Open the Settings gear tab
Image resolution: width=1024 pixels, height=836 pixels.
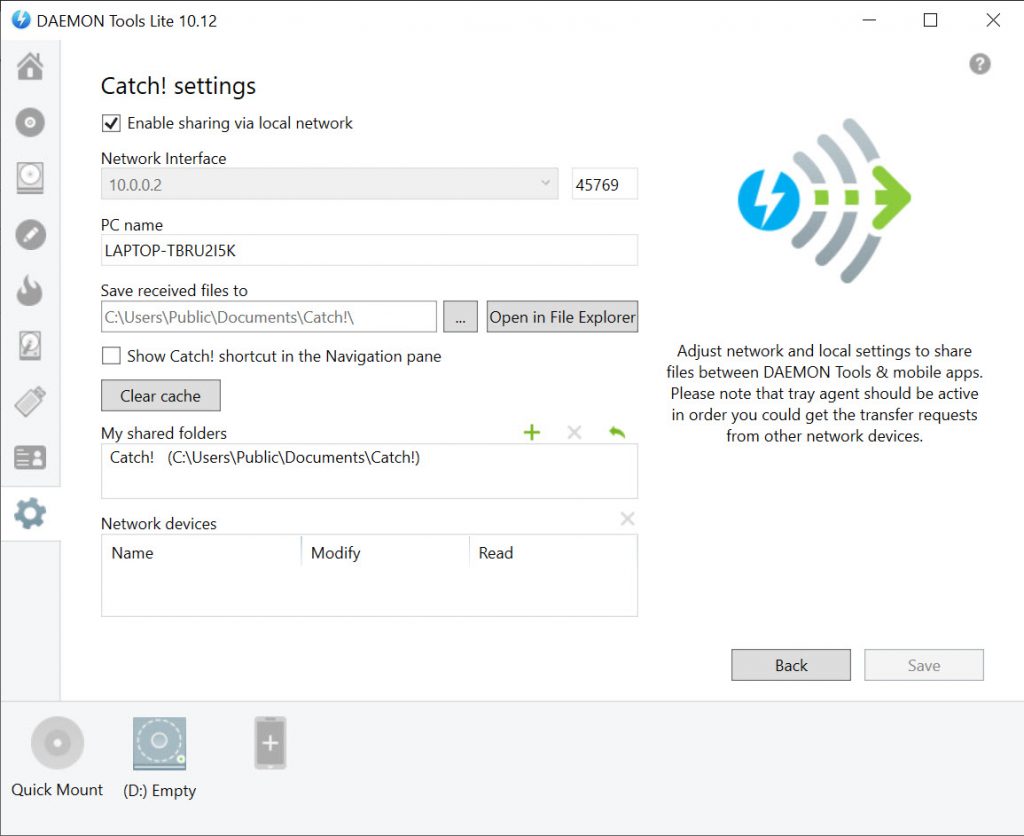coord(30,514)
